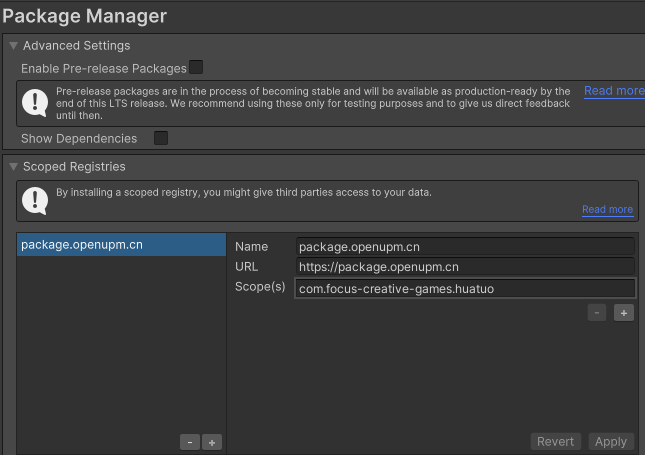Open Read more link for pre-release packages
Screen dimensions: 645x455
(613, 91)
